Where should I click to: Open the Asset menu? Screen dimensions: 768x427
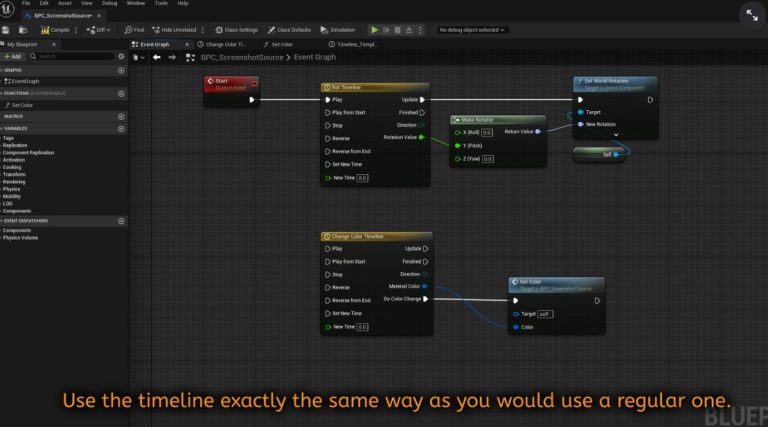pyautogui.click(x=65, y=3)
